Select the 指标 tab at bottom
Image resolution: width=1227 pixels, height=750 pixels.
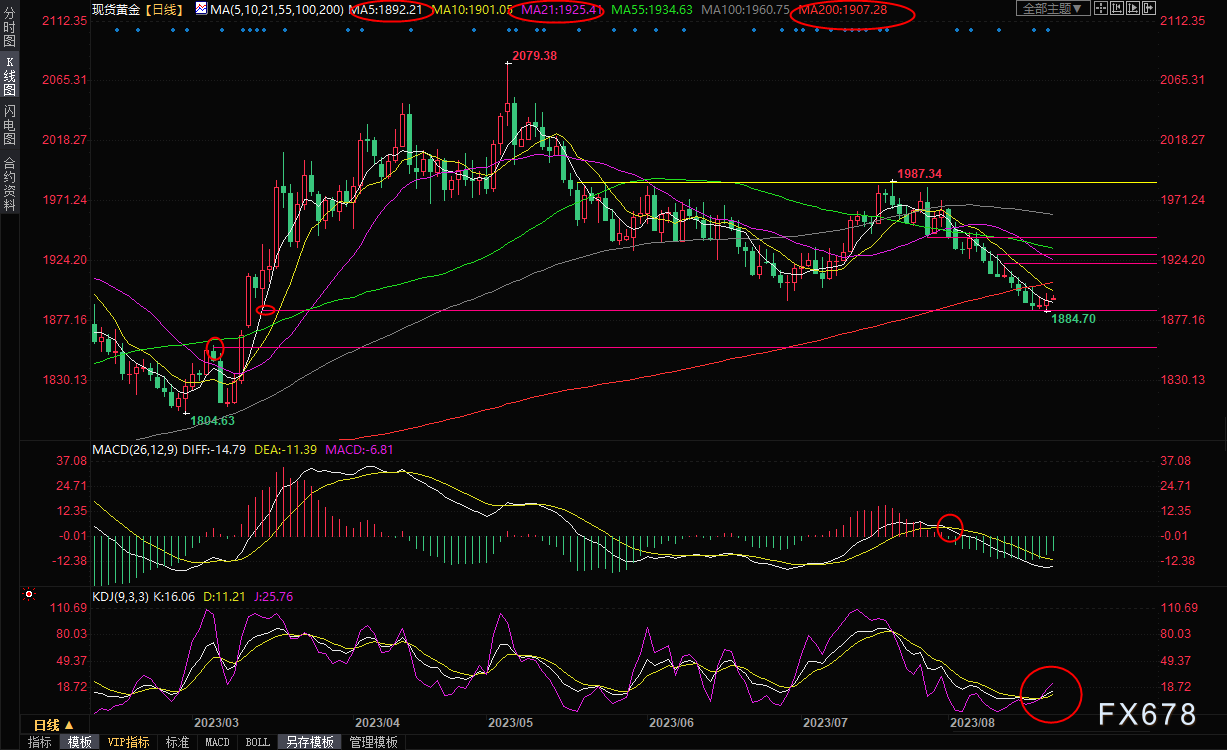click(40, 742)
